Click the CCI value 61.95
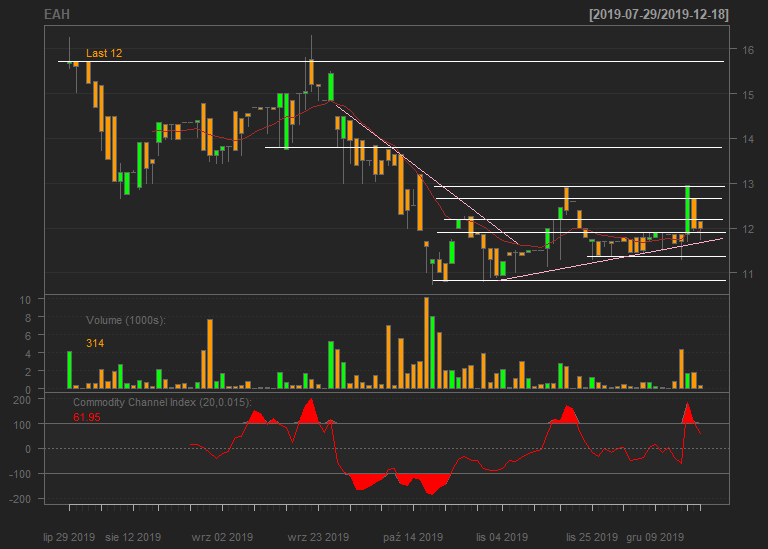The height and width of the screenshot is (549, 768). point(87,417)
